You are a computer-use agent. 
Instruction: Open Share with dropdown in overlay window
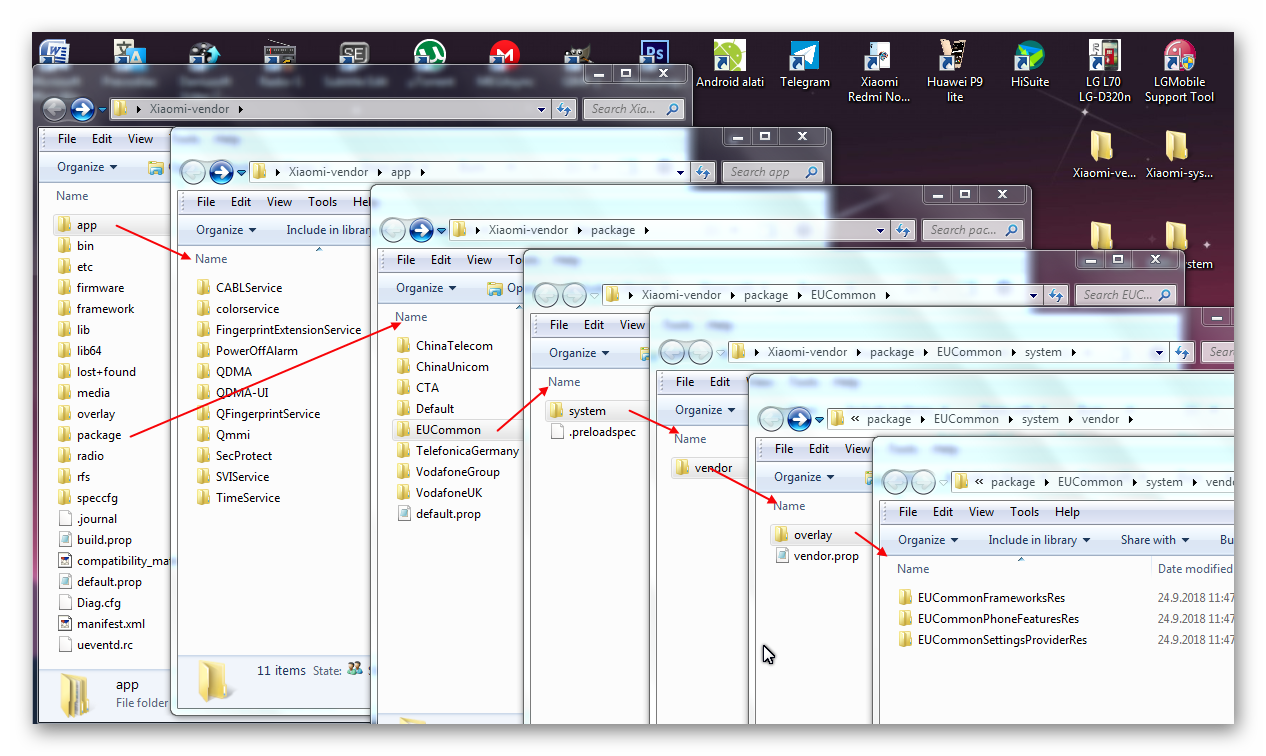1155,540
